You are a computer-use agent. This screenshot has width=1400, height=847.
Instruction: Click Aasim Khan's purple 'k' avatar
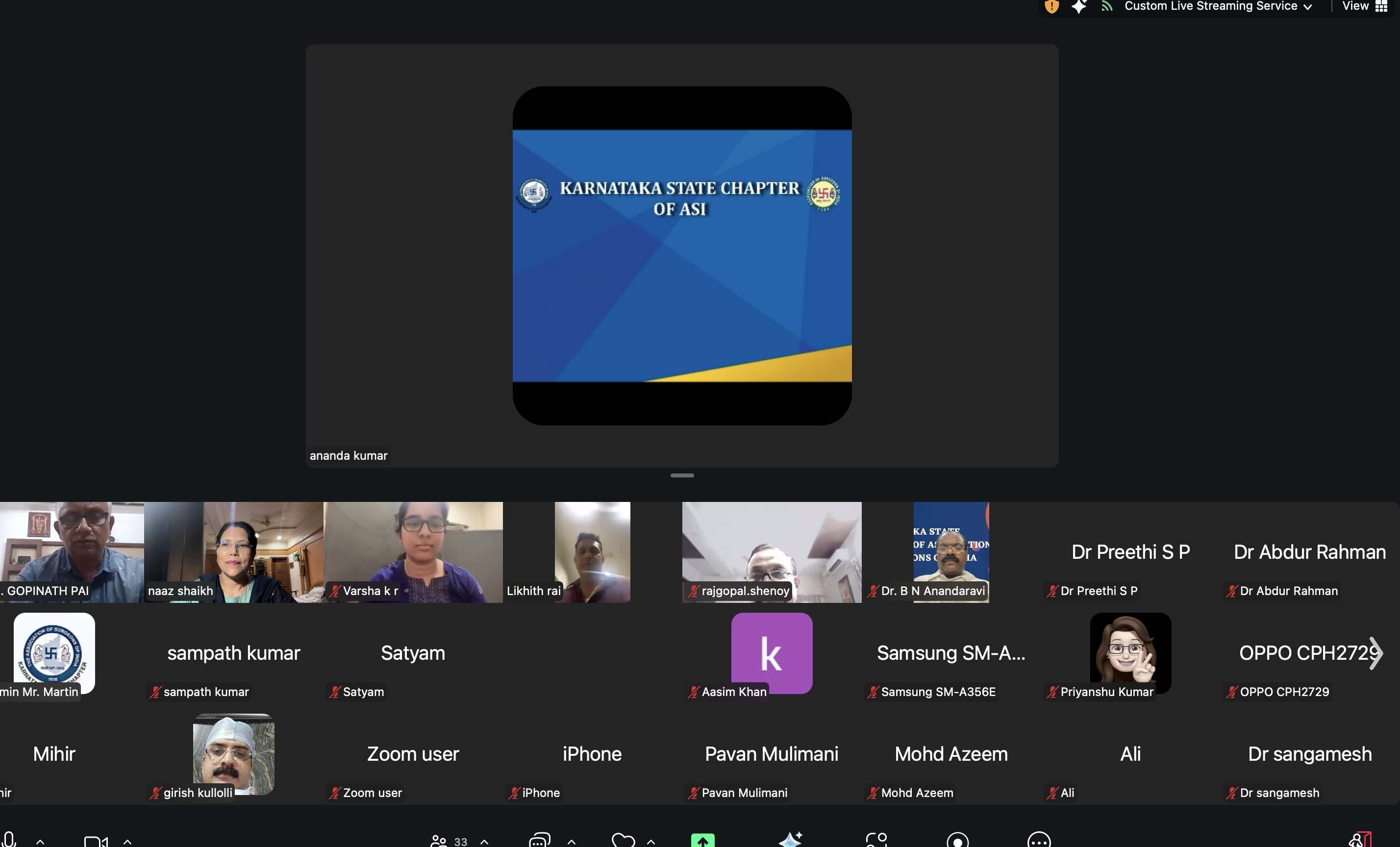click(x=772, y=653)
